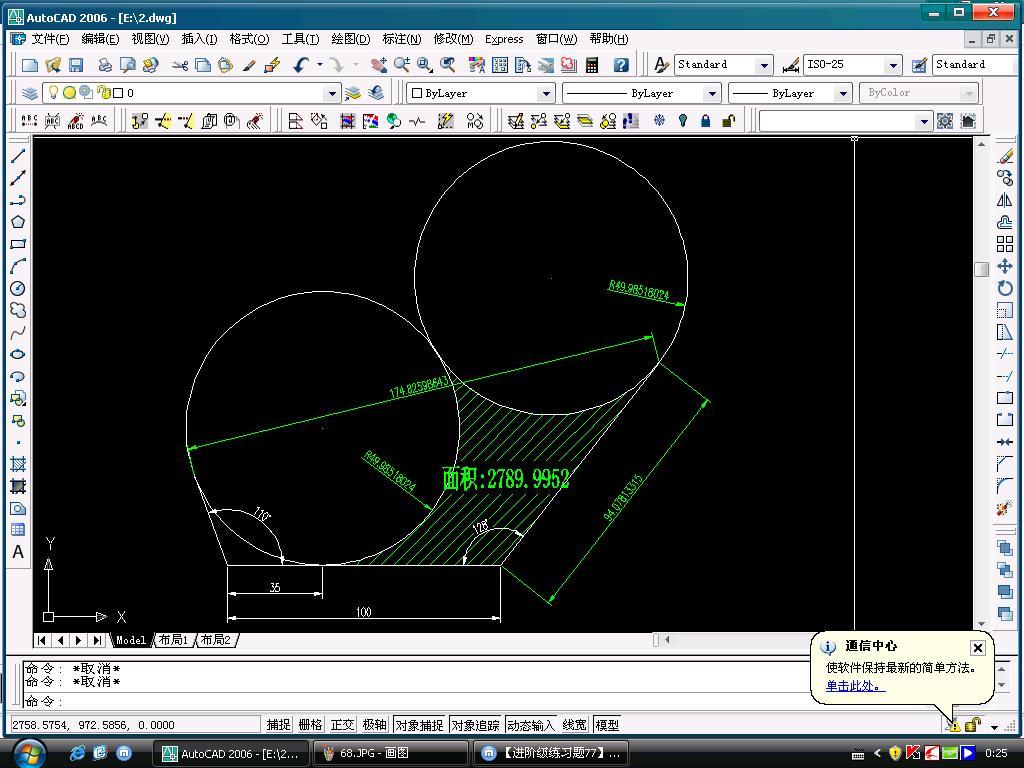This screenshot has height=768, width=1024.
Task: Select the Mirror modify tool
Action: (x=1005, y=200)
